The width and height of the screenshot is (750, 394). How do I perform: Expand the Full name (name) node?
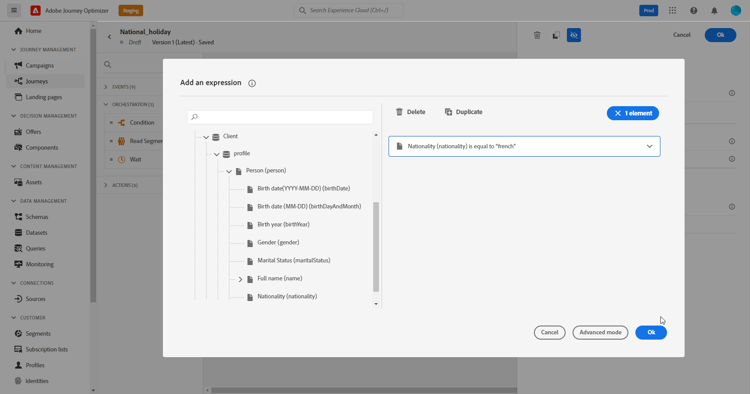click(x=240, y=279)
